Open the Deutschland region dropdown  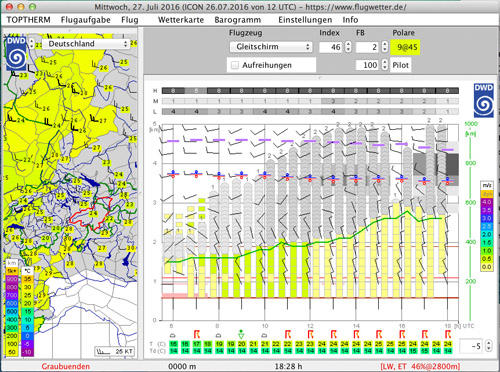point(86,44)
